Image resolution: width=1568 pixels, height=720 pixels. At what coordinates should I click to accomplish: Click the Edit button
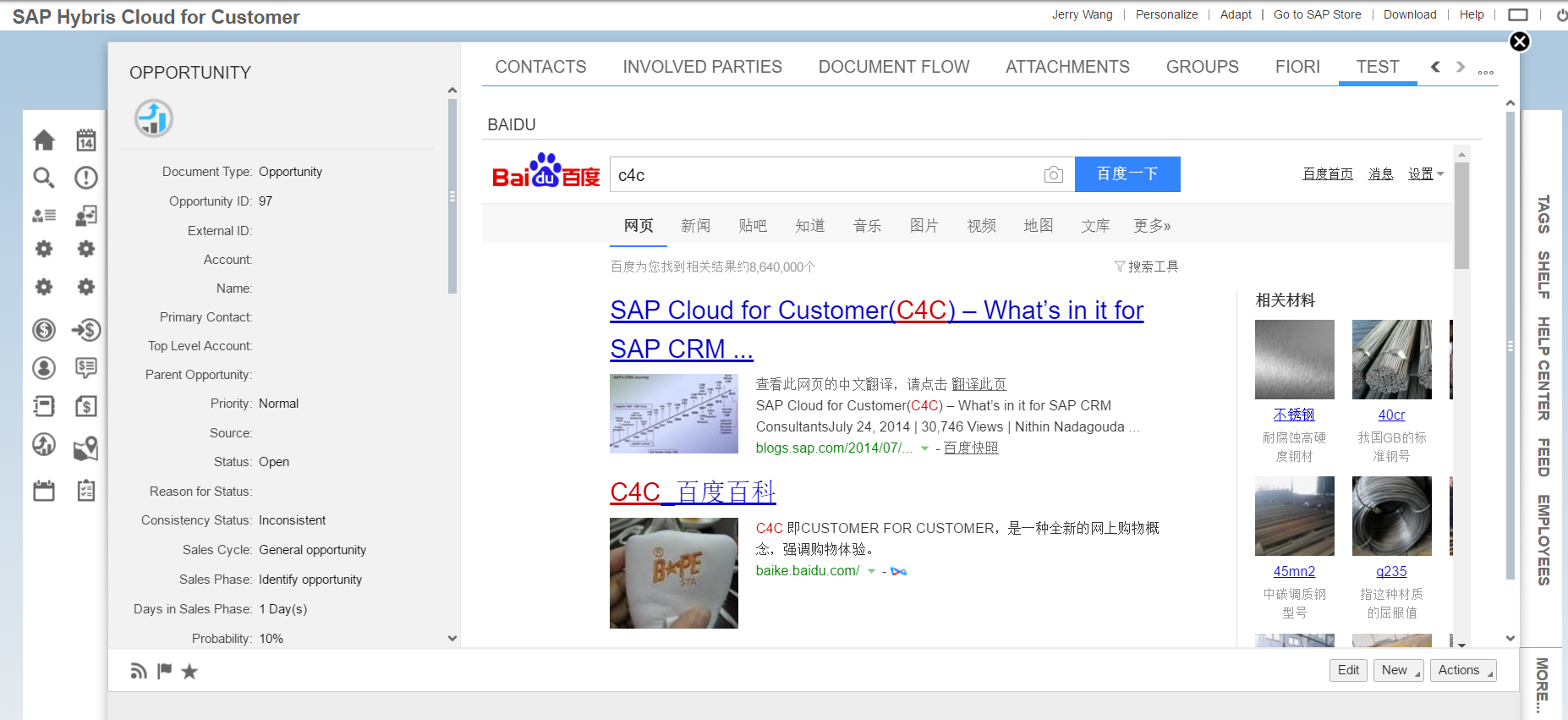tap(1348, 670)
